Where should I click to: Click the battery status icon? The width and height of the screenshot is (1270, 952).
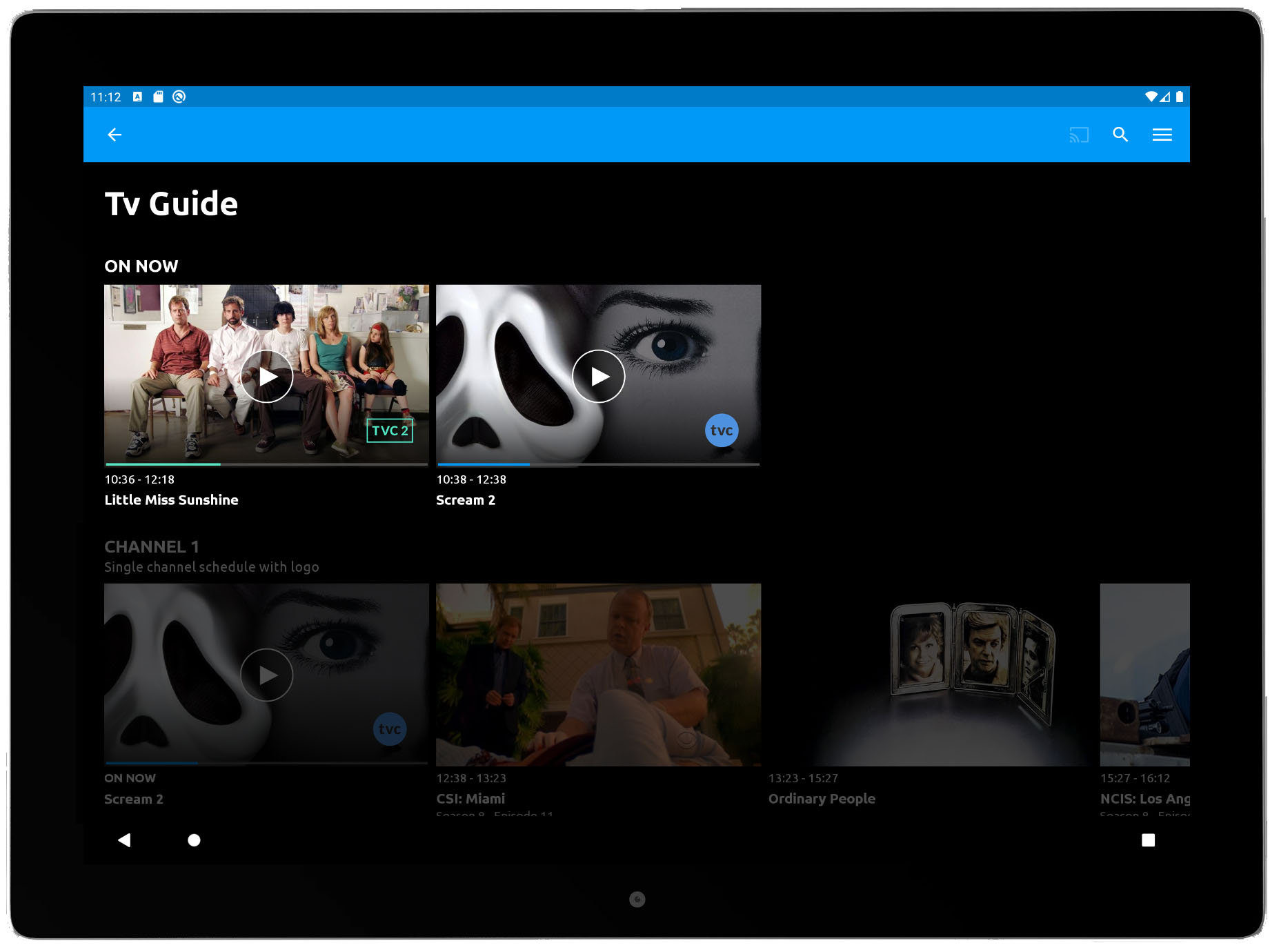pos(1180,97)
